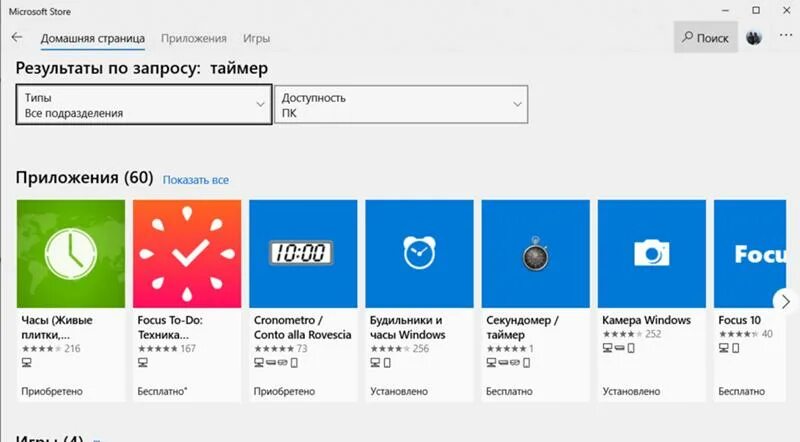Click the Cronometro / Conto alla Rovescia title
Image resolution: width=800 pixels, height=442 pixels.
pyautogui.click(x=303, y=327)
